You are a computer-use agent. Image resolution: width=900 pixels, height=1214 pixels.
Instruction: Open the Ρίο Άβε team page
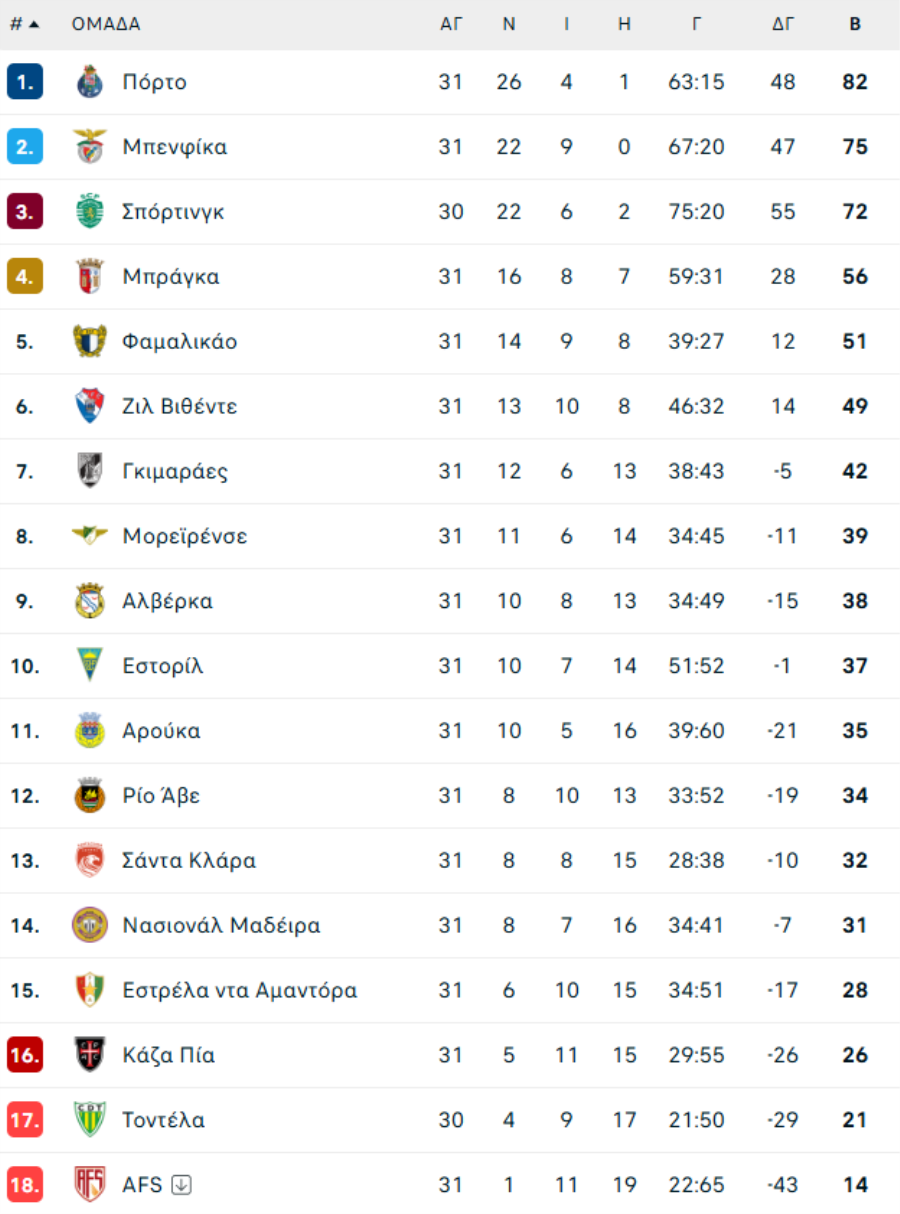coord(161,796)
